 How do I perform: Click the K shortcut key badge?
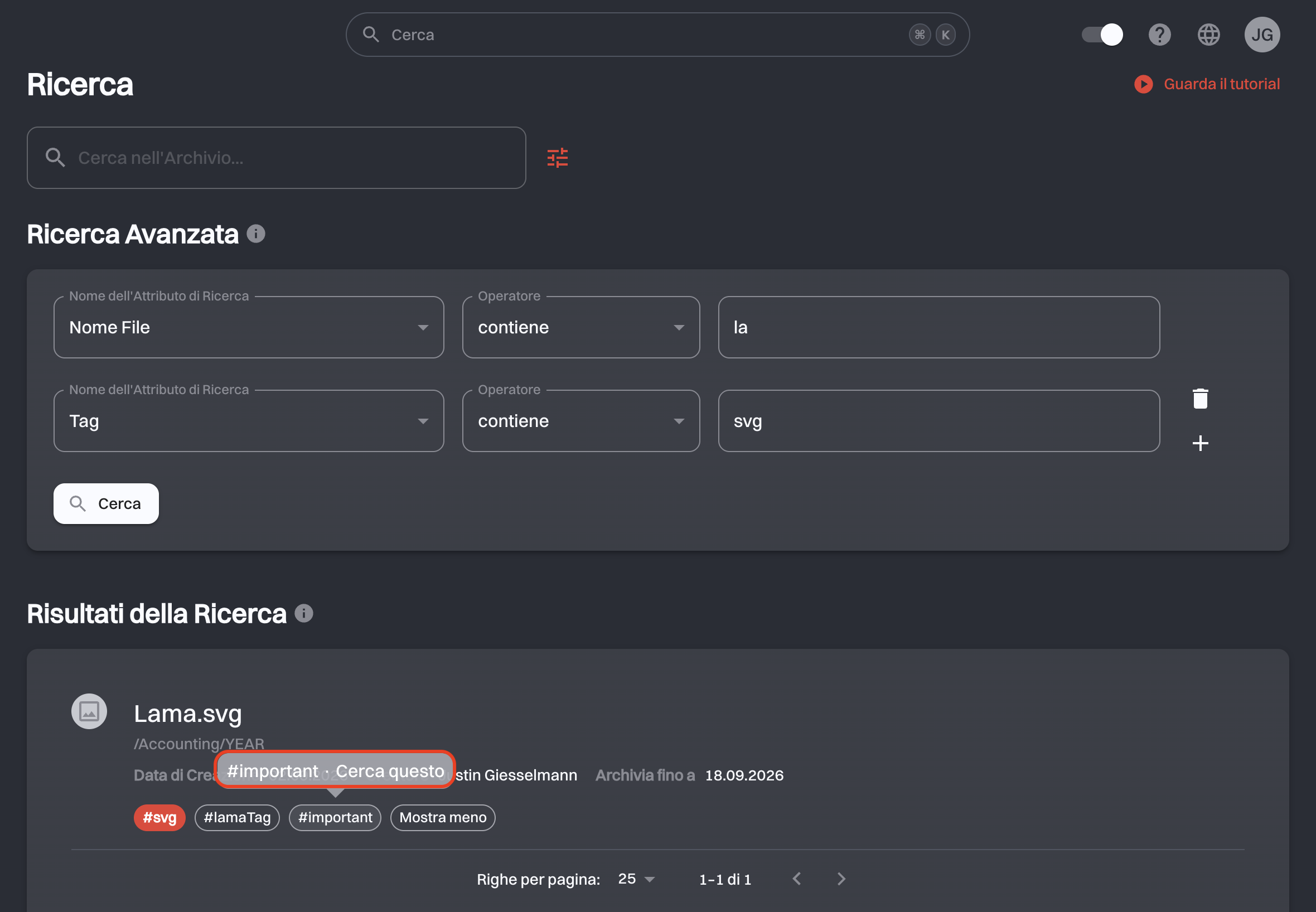[945, 35]
